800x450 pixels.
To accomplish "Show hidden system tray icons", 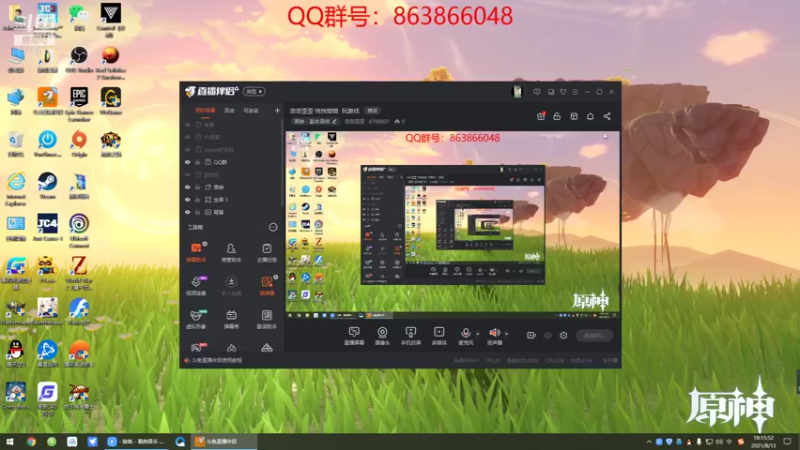I will click(649, 442).
